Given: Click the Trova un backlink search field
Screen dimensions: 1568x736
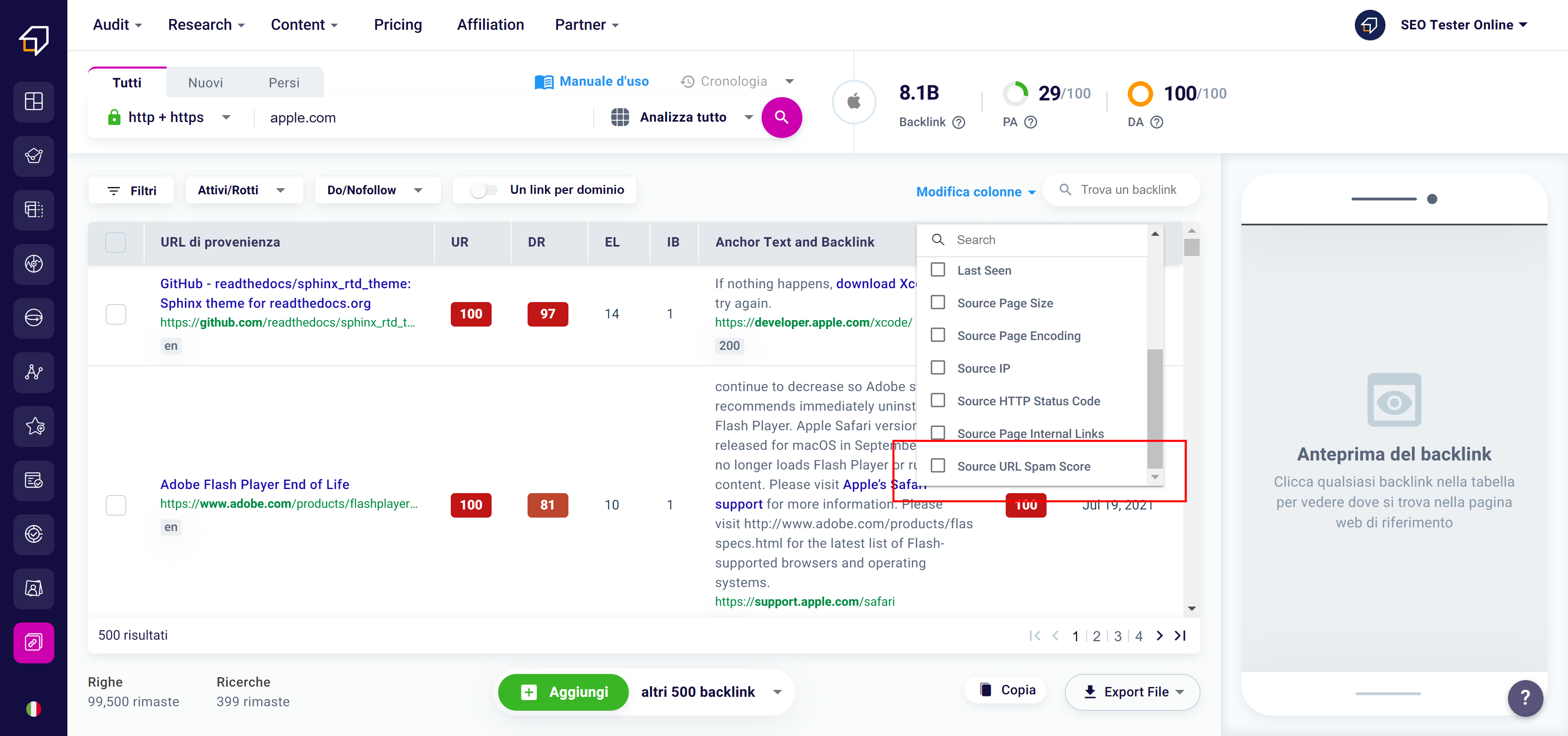Looking at the screenshot, I should point(1122,190).
